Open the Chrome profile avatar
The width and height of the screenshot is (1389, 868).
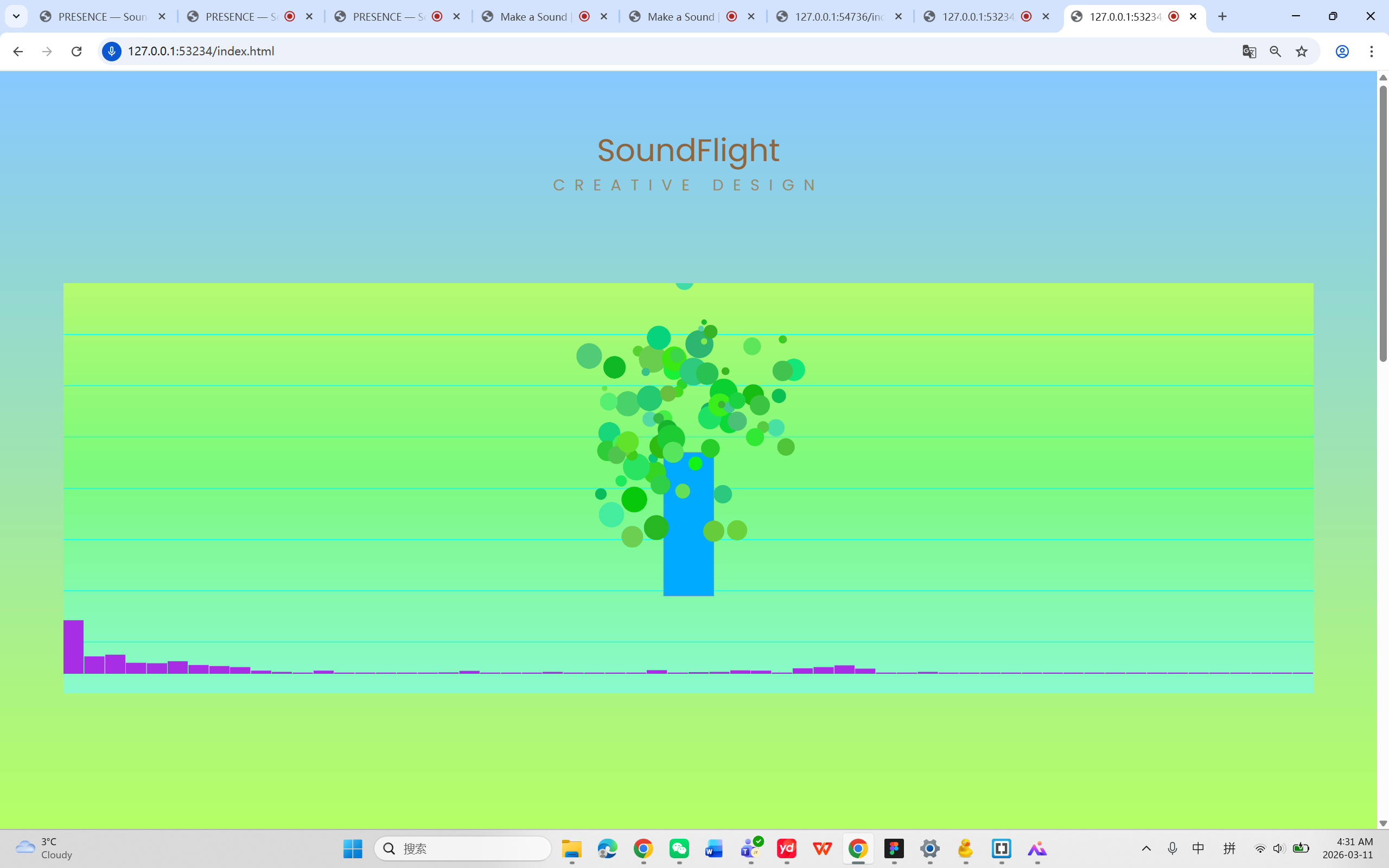coord(1341,51)
